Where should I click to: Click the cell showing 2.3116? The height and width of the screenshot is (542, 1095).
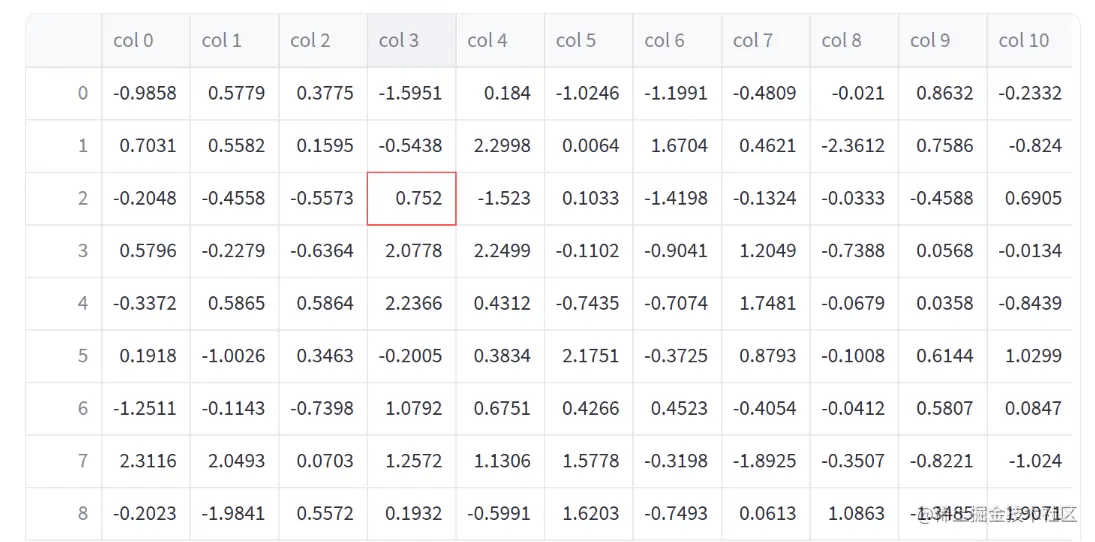point(146,461)
